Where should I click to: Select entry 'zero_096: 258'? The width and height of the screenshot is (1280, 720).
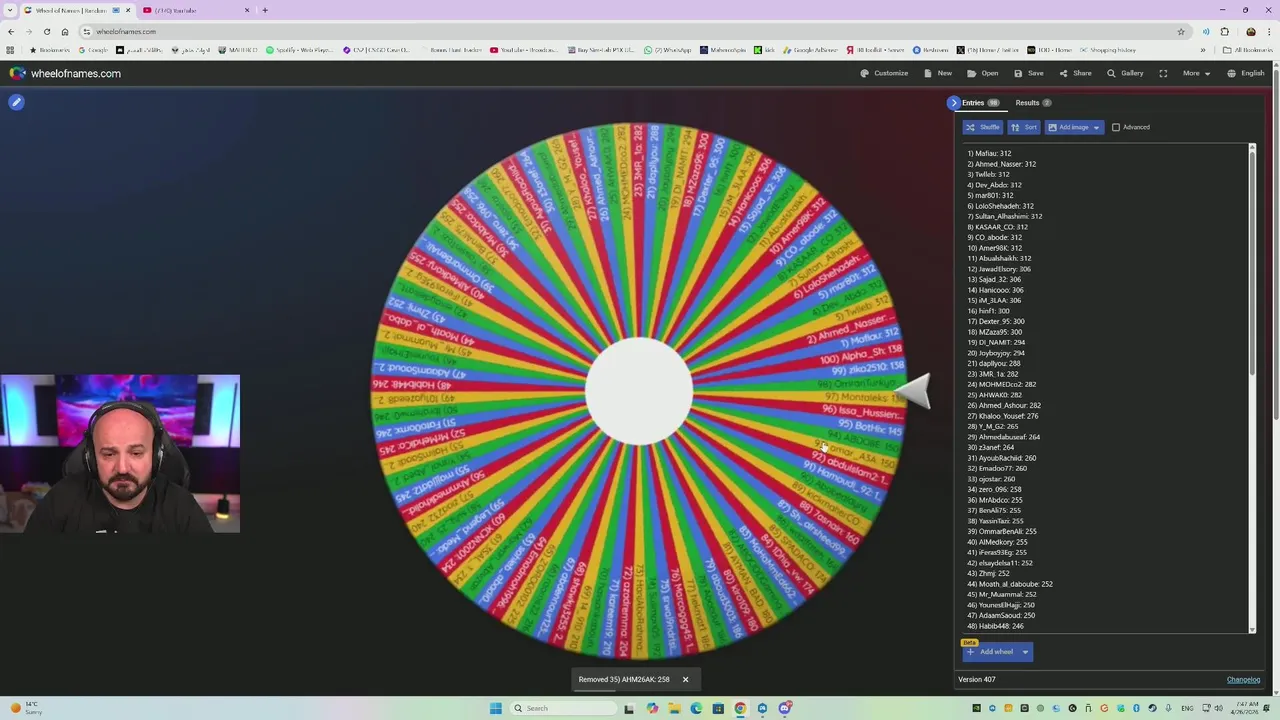coord(995,489)
